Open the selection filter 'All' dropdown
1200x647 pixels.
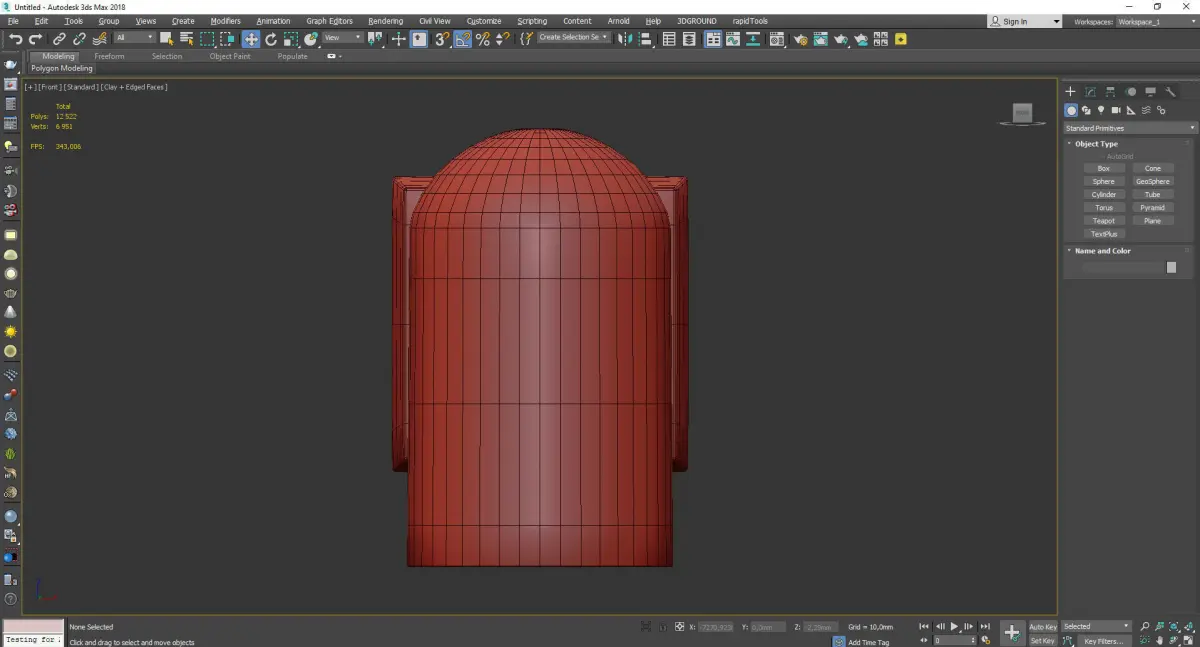(134, 38)
